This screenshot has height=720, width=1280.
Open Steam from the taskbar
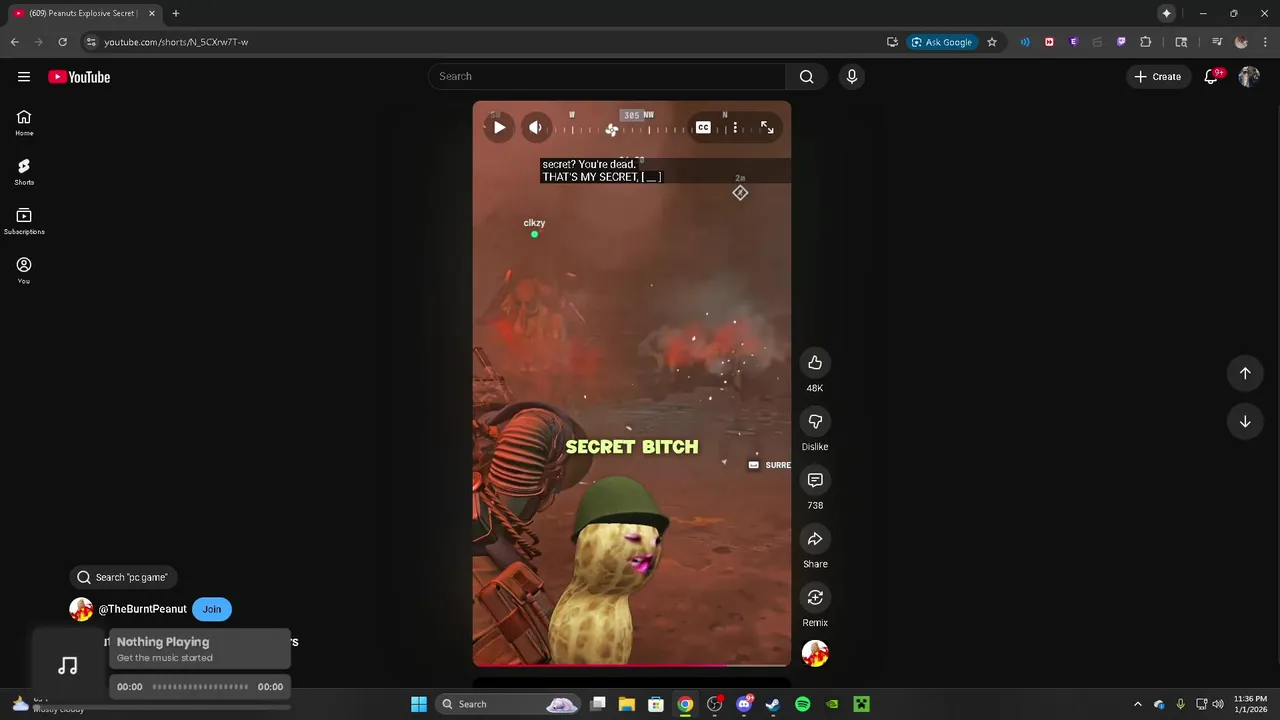[773, 704]
